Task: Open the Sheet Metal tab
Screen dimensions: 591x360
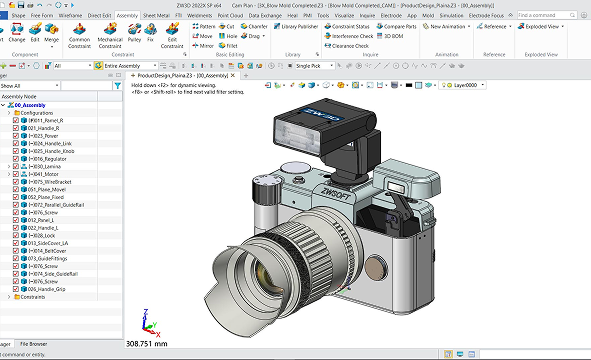Action: tap(156, 15)
